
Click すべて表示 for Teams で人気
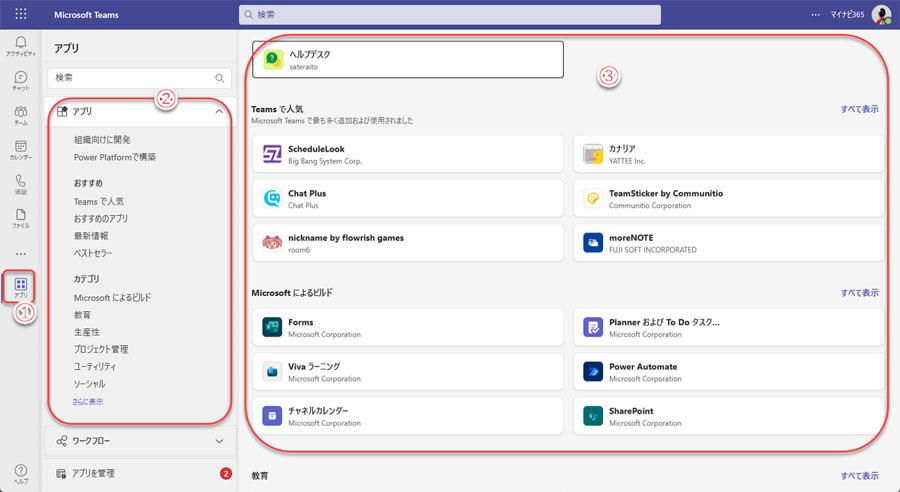coord(859,109)
